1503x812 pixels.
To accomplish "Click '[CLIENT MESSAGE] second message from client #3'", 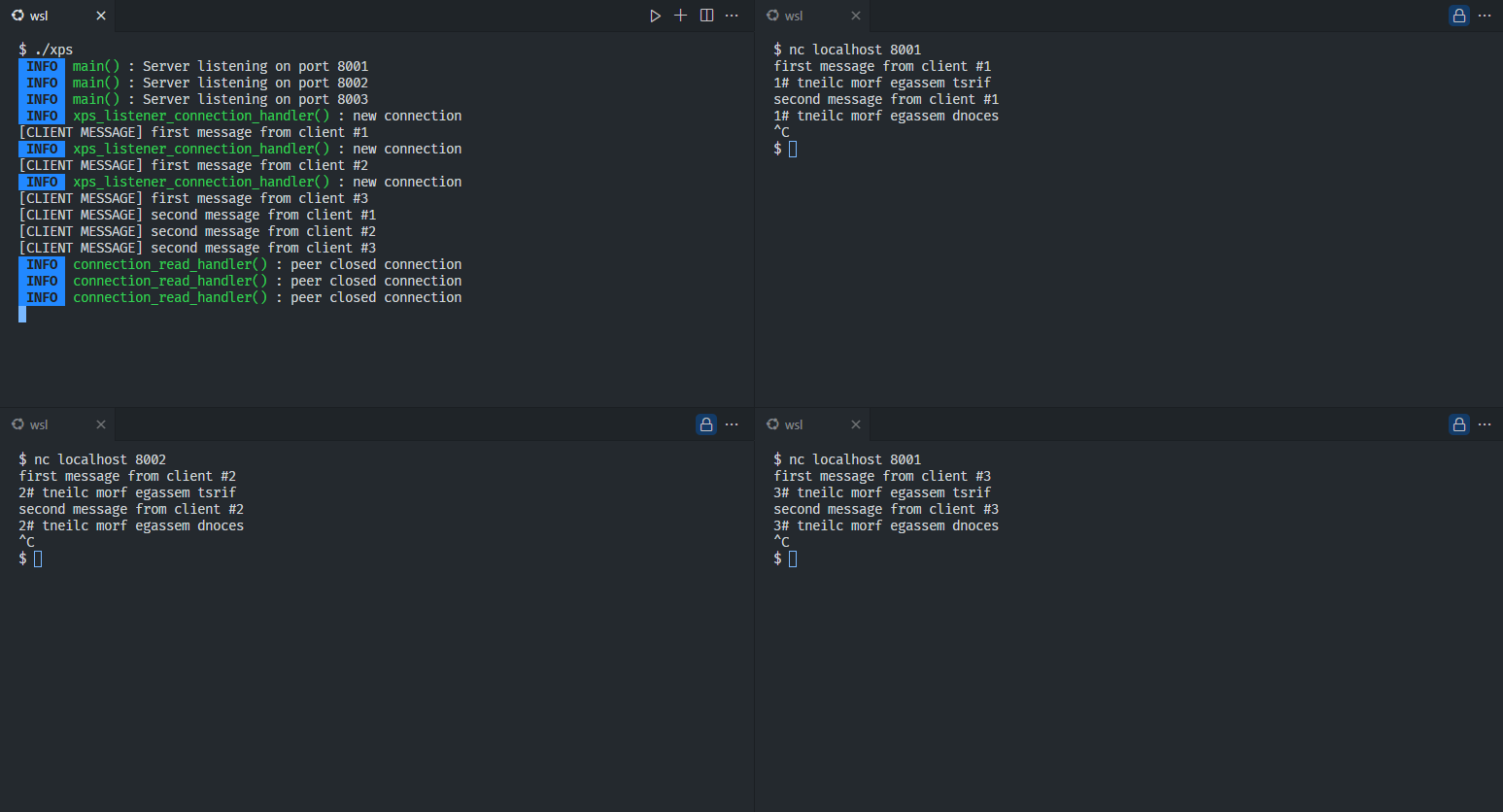I will (197, 248).
